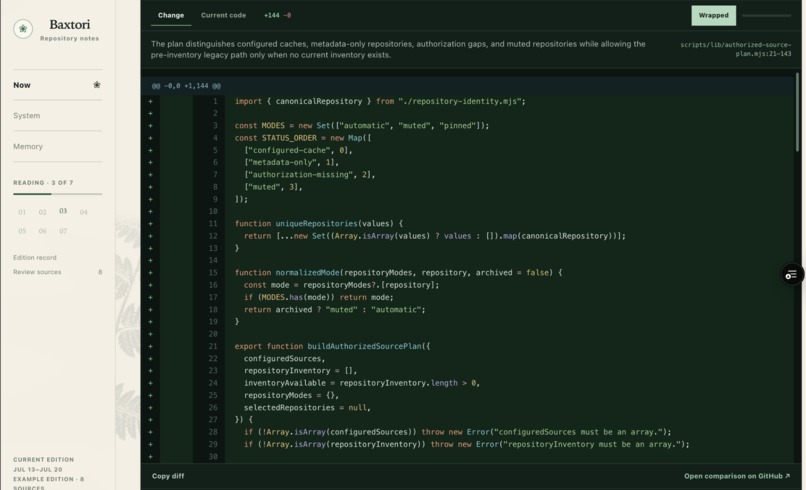806x490 pixels.
Task: Click the code panel vertical scrollbar
Action: (x=798, y=112)
